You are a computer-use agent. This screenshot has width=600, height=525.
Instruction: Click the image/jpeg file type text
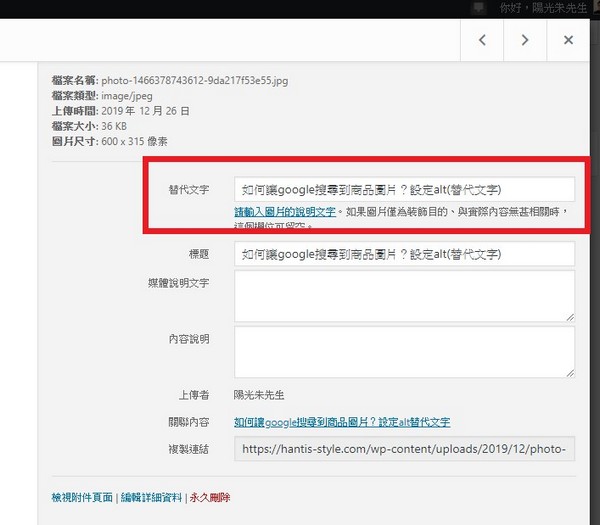[x=127, y=96]
